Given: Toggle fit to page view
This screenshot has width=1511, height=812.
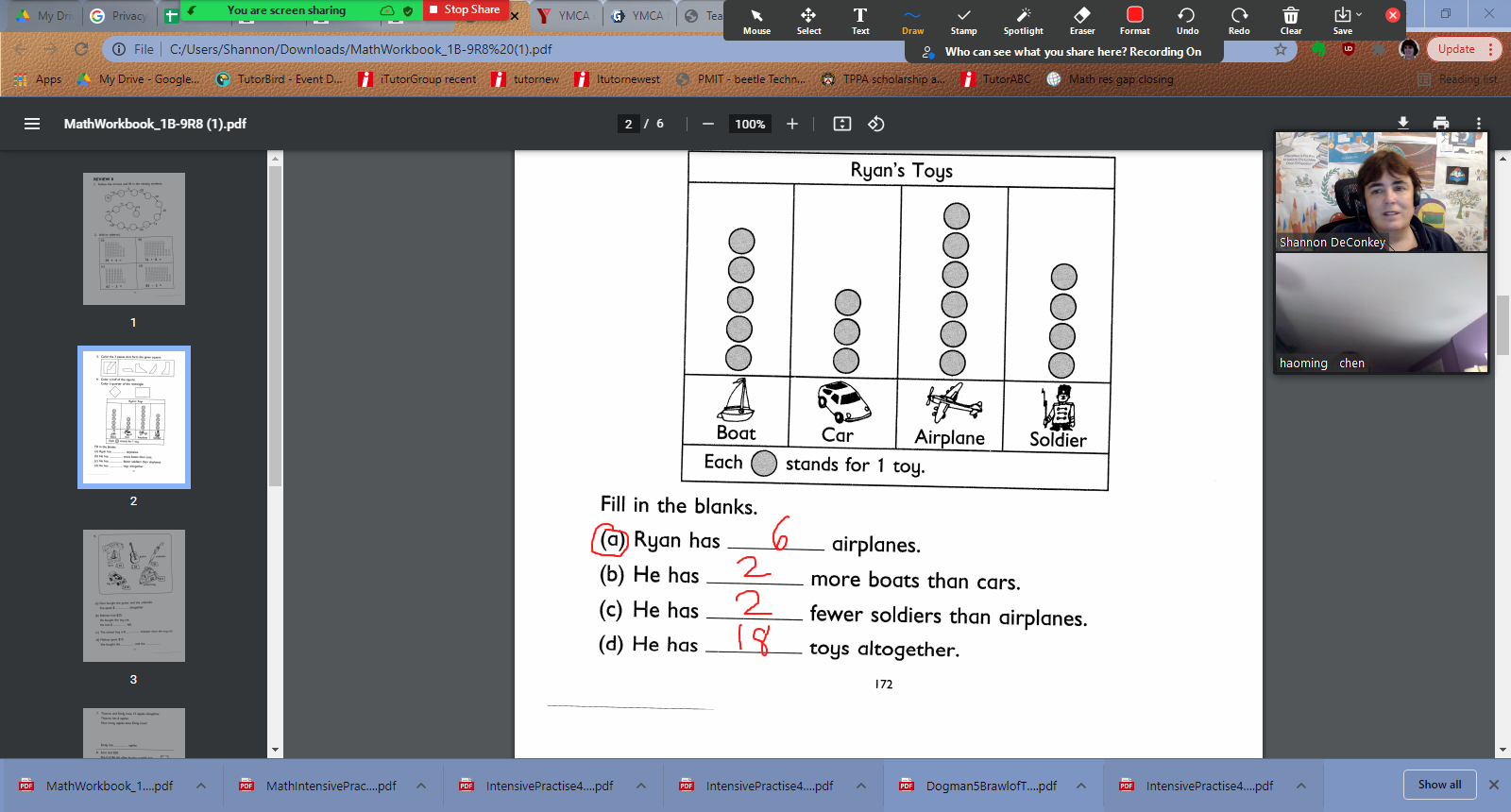Looking at the screenshot, I should tap(842, 124).
